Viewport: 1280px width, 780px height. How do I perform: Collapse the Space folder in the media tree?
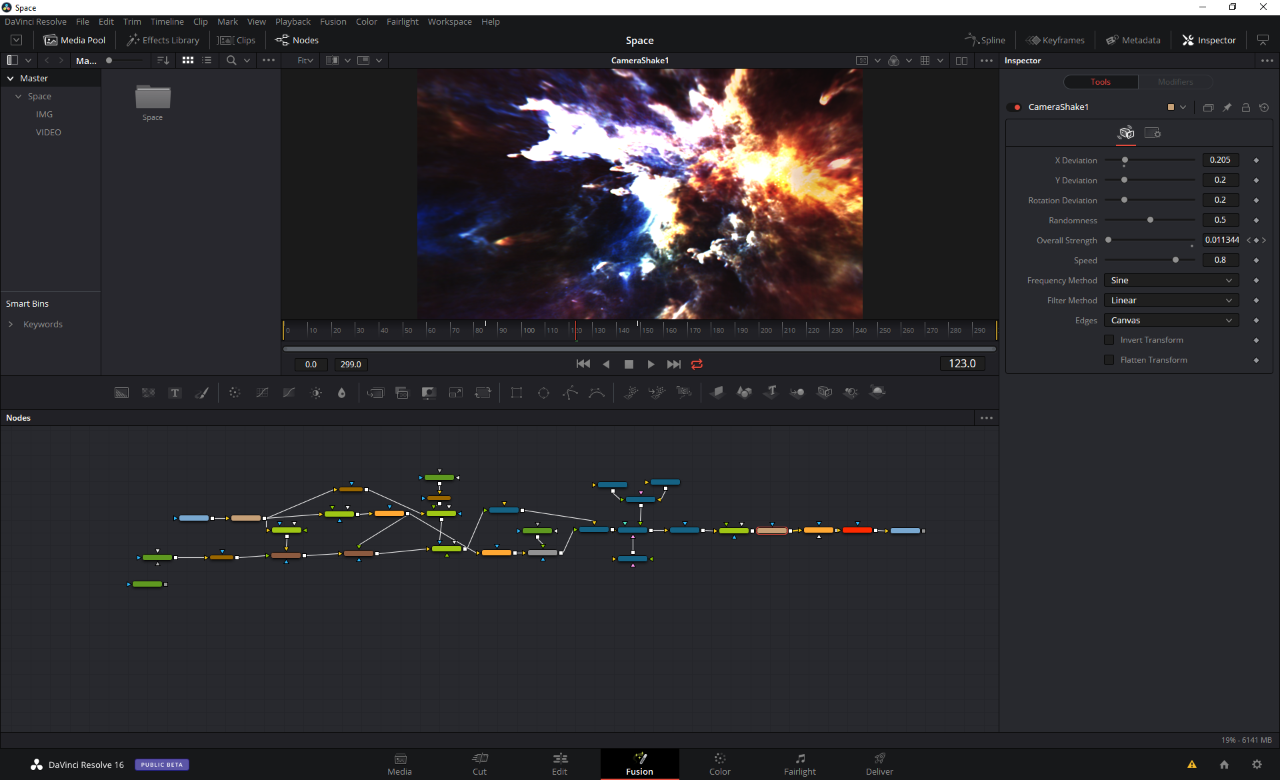point(17,96)
